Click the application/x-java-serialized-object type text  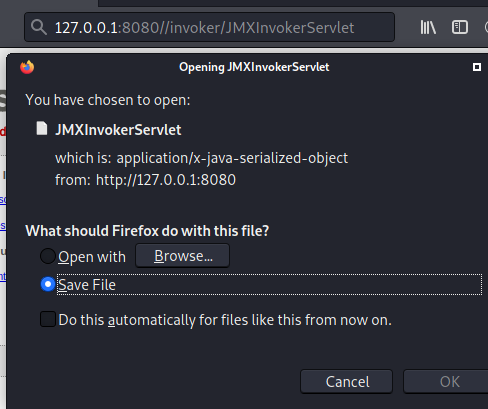click(x=232, y=158)
